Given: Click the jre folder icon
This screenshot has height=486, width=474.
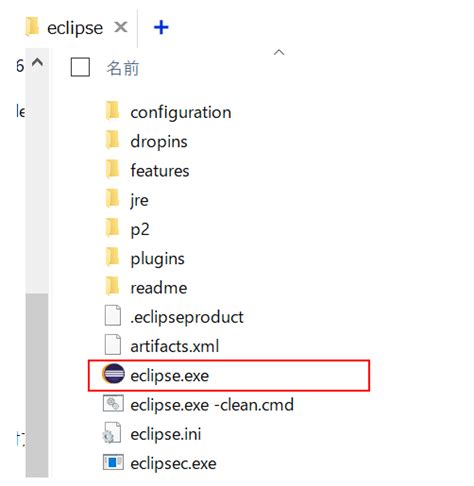Looking at the screenshot, I should point(112,199).
